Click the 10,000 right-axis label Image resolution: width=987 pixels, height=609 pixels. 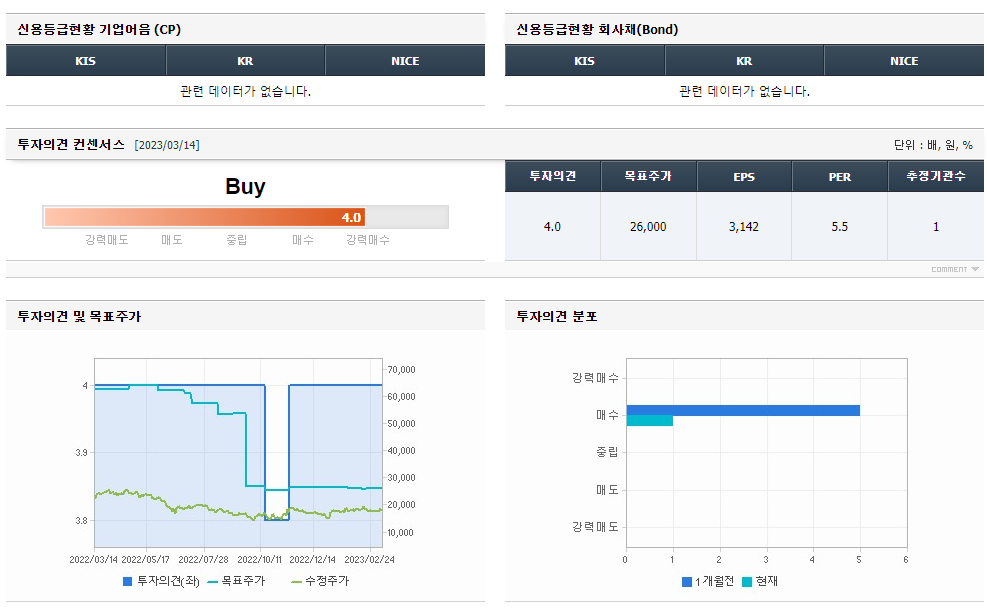click(402, 533)
